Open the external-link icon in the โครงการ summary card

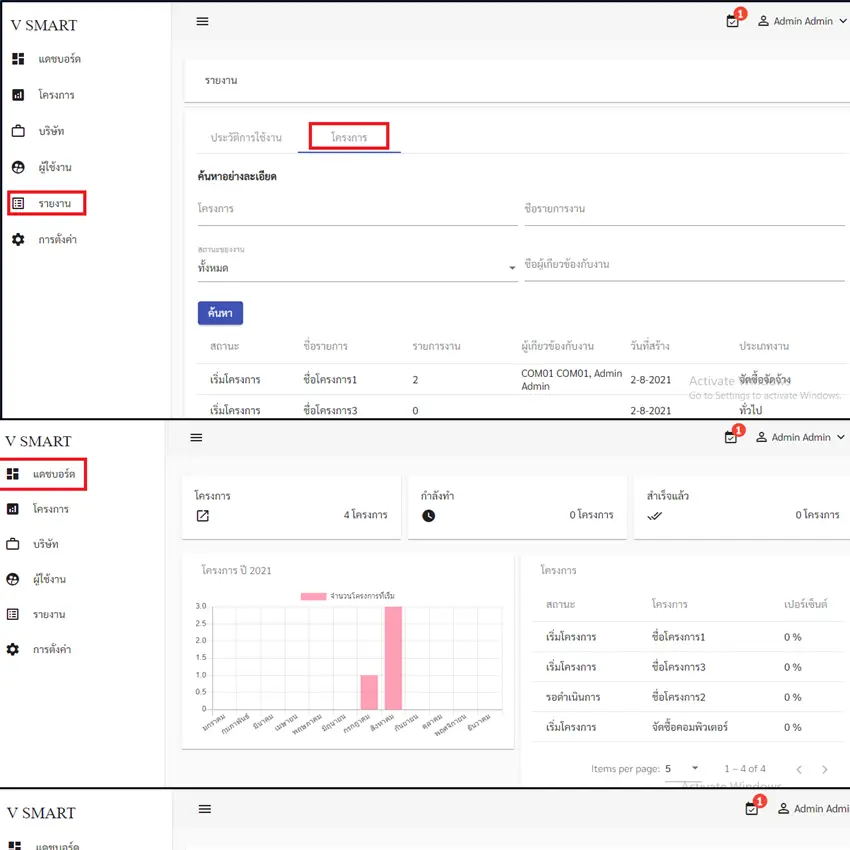coord(203,516)
